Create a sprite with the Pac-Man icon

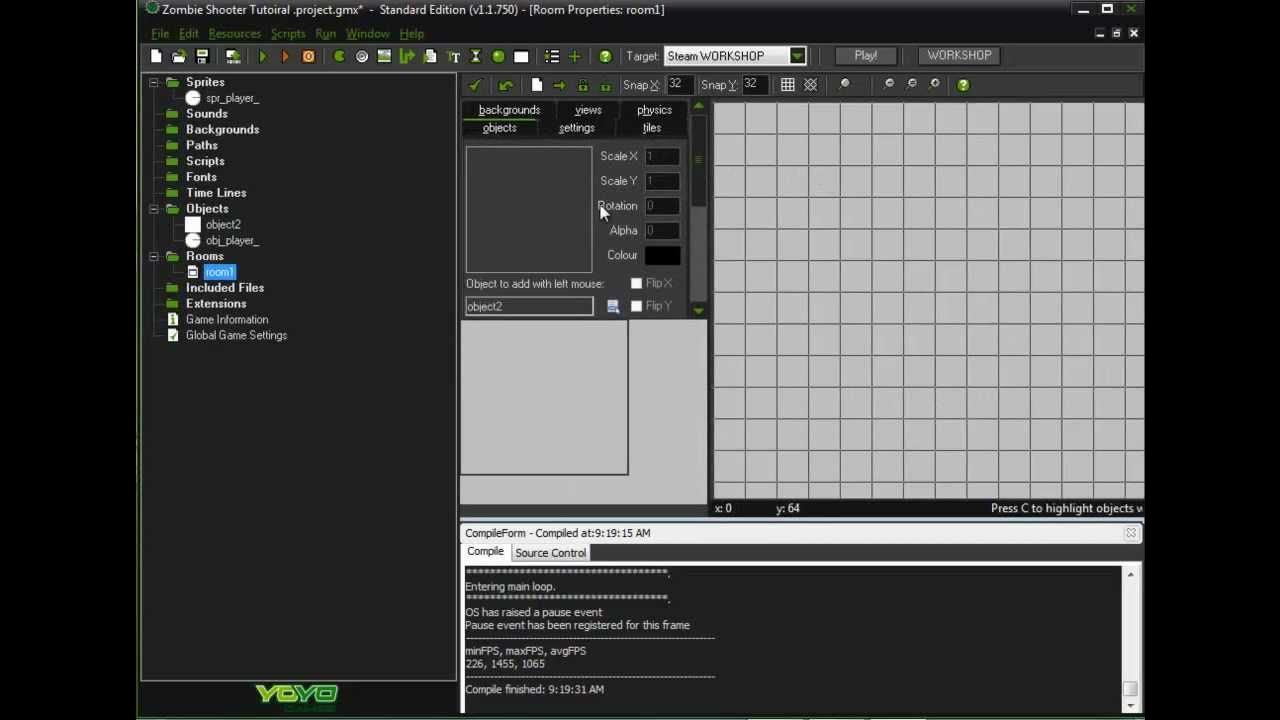point(339,57)
